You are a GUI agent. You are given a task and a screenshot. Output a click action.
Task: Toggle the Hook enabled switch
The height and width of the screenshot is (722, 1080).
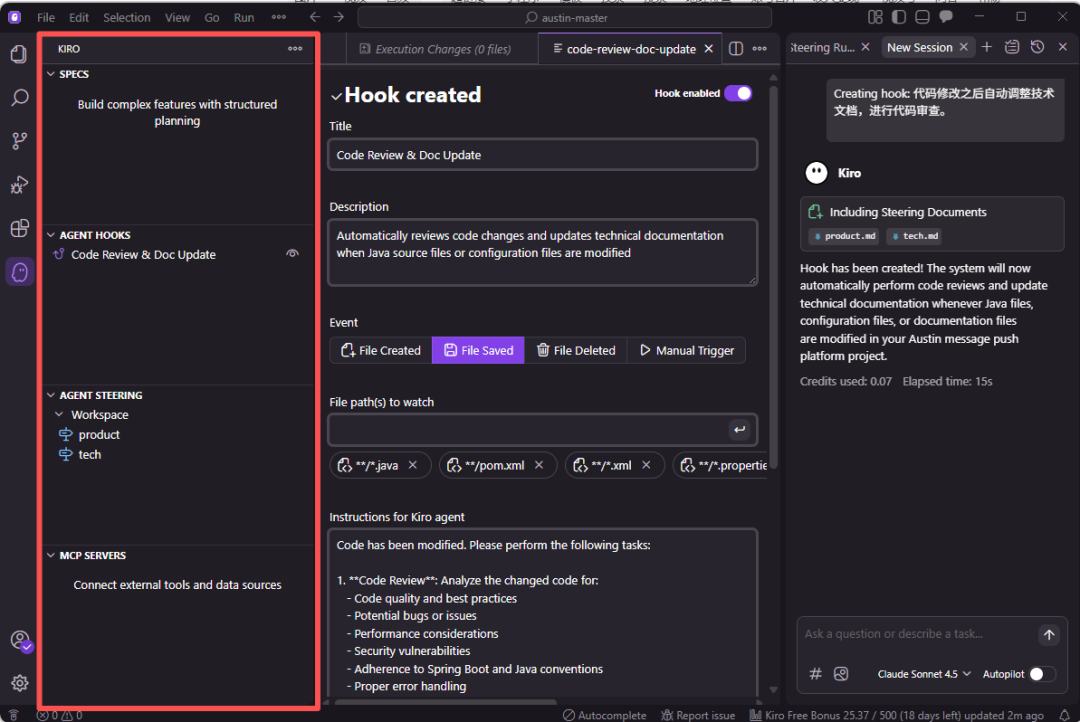(738, 93)
